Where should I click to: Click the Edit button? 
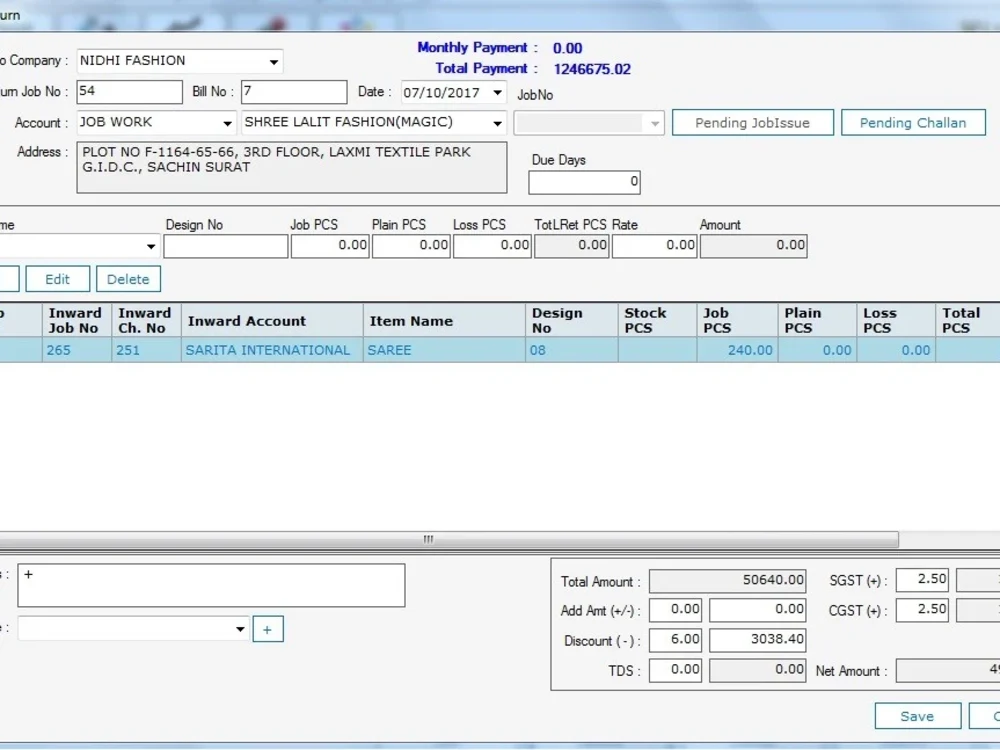click(x=57, y=279)
